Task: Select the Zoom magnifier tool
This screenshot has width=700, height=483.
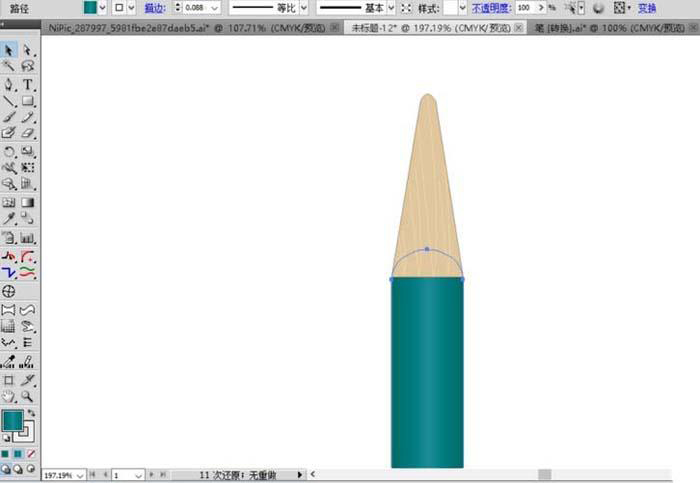Action: coord(28,396)
